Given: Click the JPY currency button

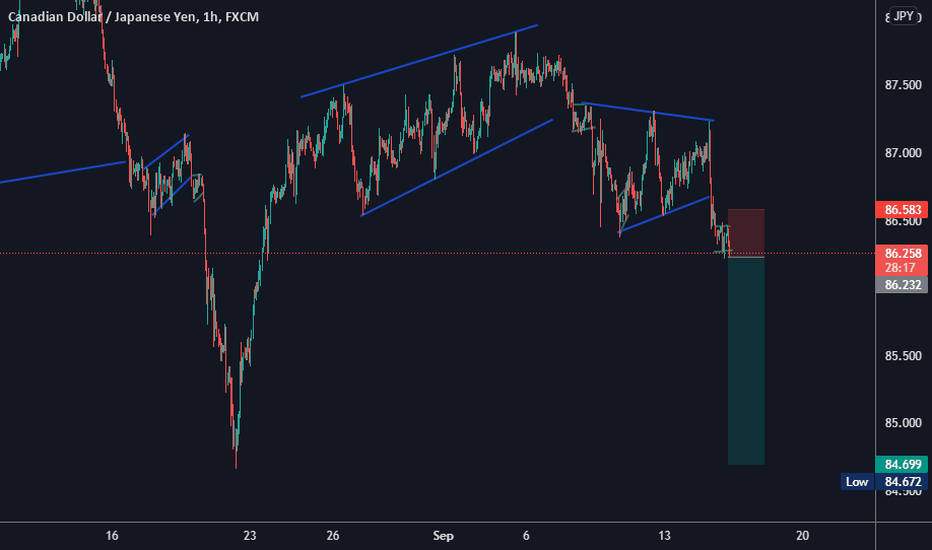Looking at the screenshot, I should pyautogui.click(x=903, y=16).
